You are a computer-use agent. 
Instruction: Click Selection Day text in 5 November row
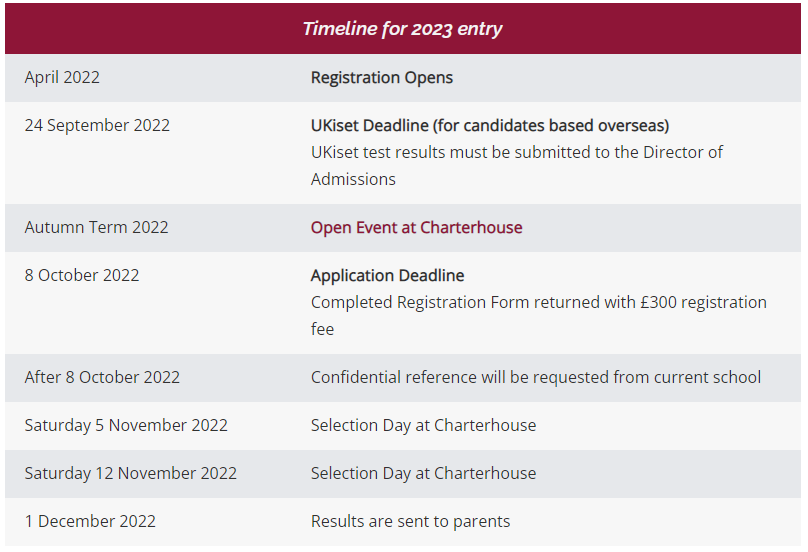423,425
